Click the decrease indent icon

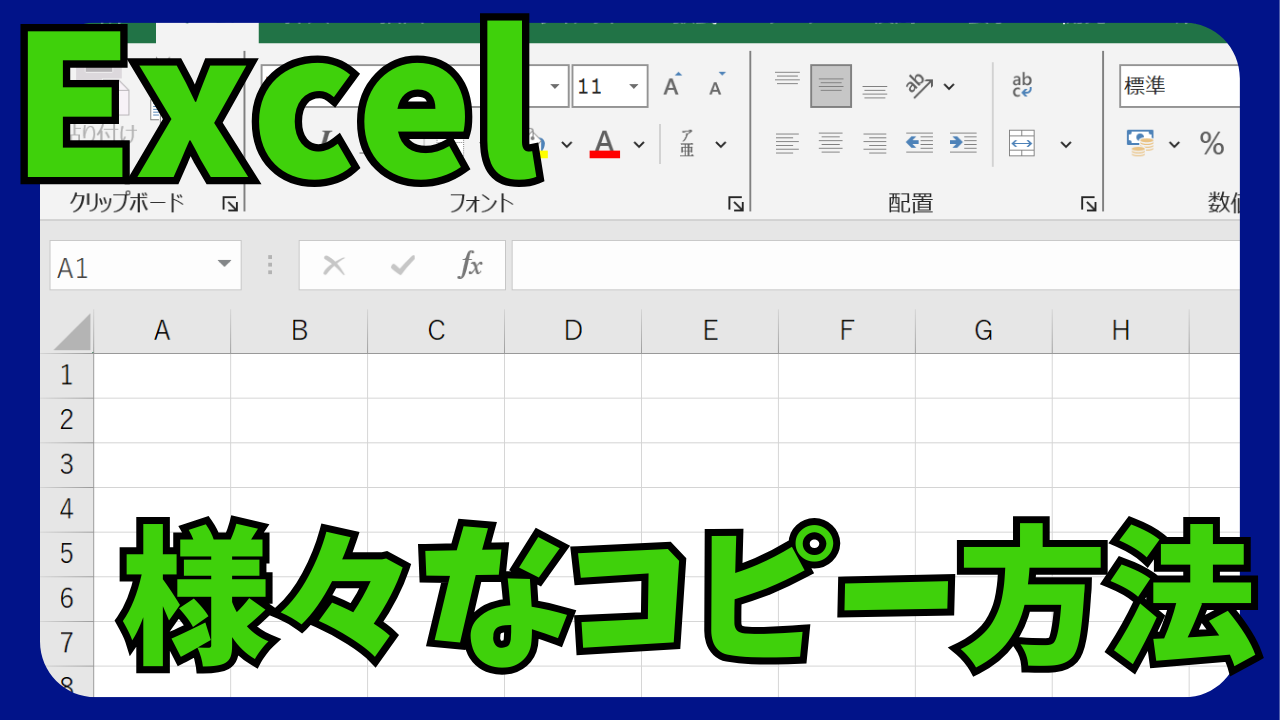[919, 144]
